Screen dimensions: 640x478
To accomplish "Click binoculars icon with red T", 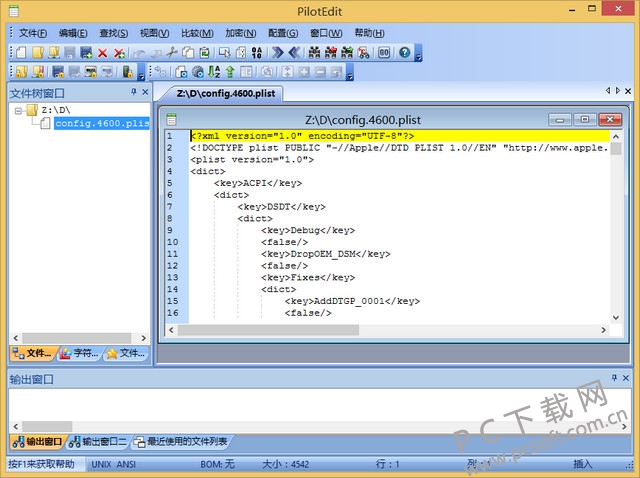I will pos(363,53).
